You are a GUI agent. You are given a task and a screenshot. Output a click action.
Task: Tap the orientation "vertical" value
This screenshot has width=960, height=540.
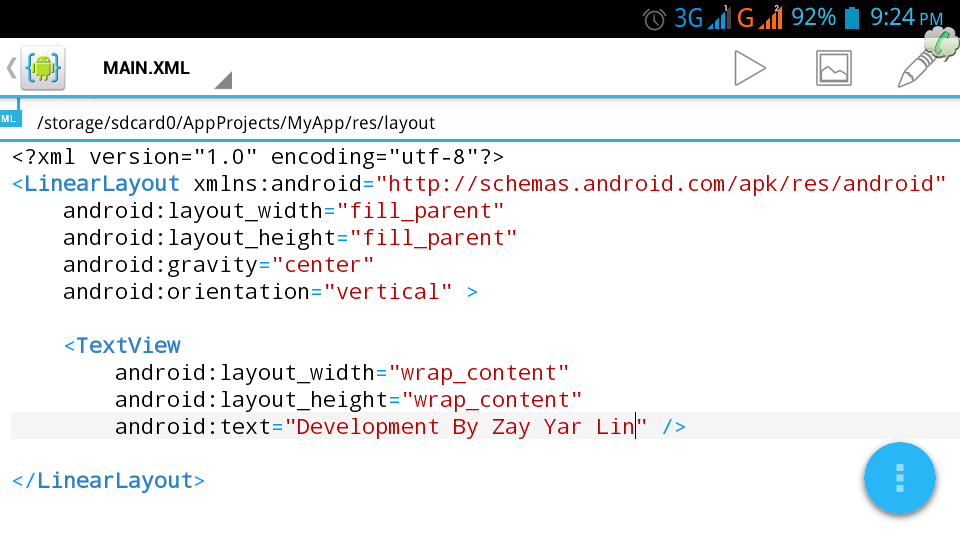(388, 292)
